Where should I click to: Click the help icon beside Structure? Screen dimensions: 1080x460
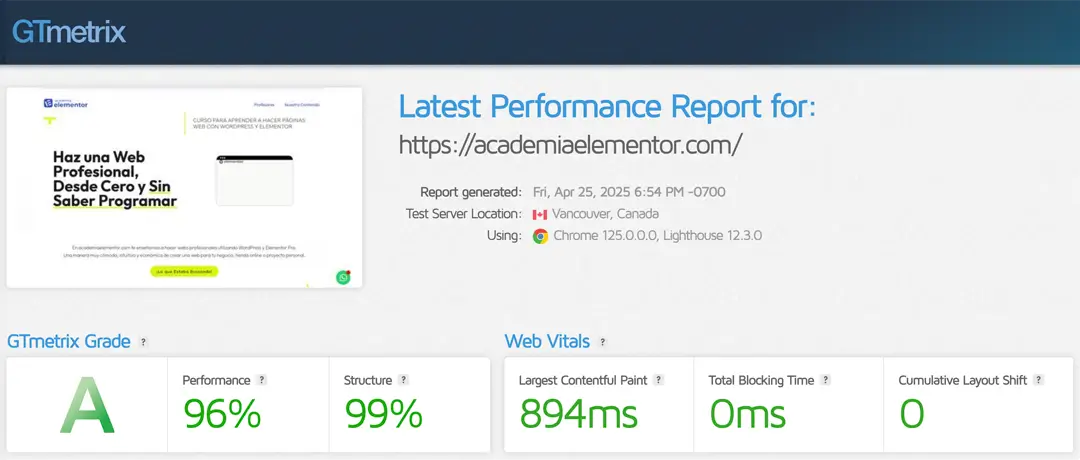(403, 380)
